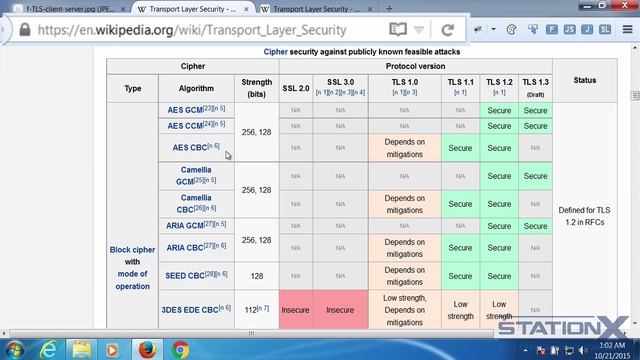Follow the AES GCM algorithm link

[185, 110]
